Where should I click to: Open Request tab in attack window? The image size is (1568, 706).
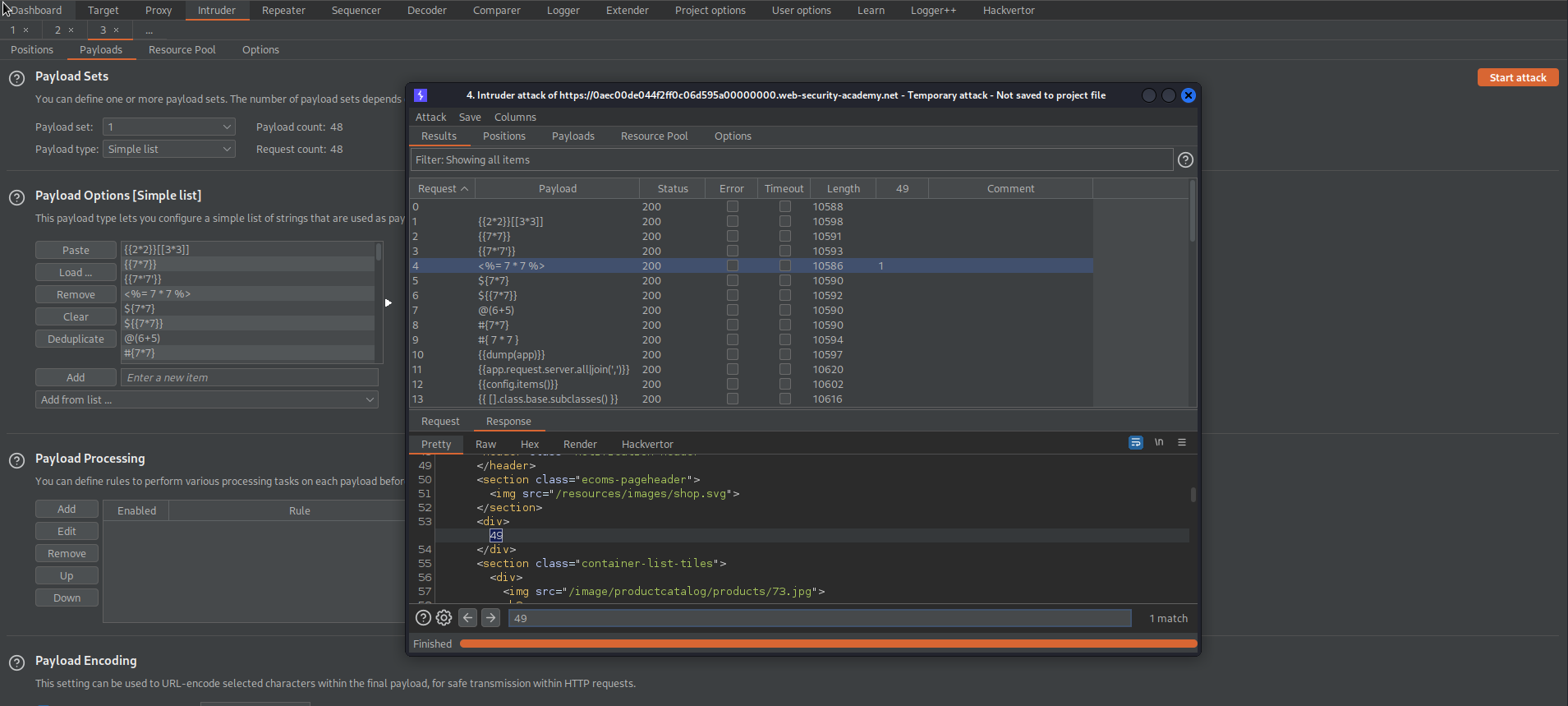[x=440, y=422]
